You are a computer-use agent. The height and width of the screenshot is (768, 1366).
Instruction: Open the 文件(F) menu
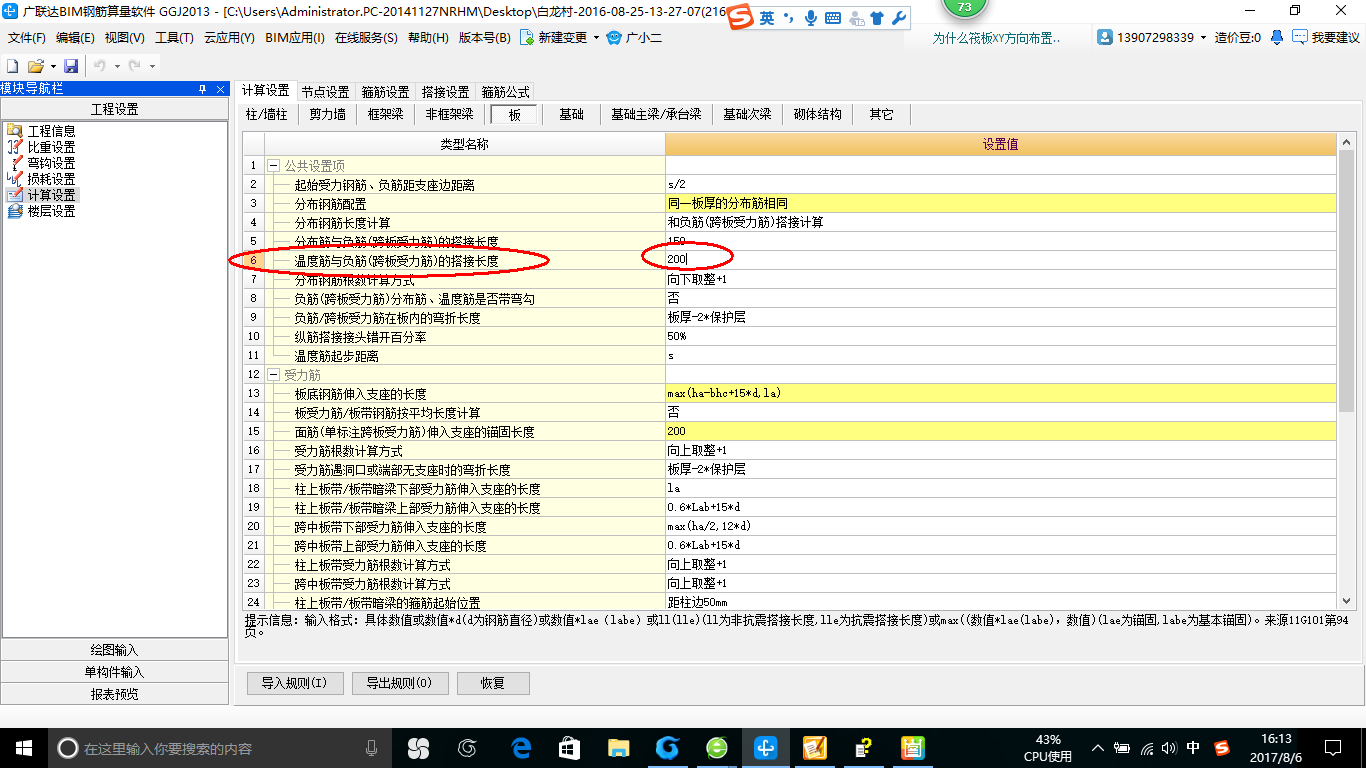(x=27, y=38)
